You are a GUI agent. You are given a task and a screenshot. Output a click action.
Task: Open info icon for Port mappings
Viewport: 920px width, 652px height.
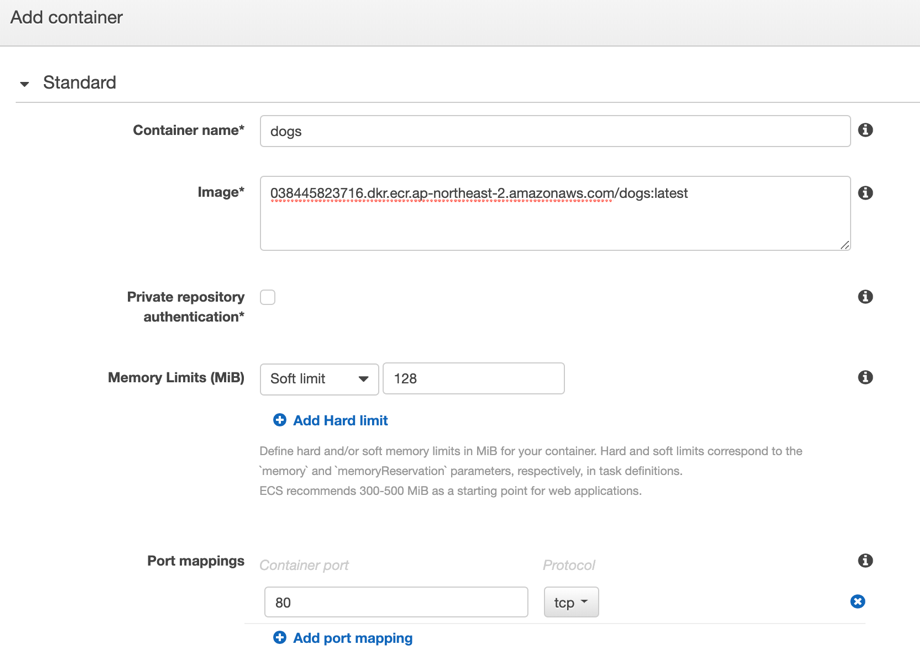865,560
